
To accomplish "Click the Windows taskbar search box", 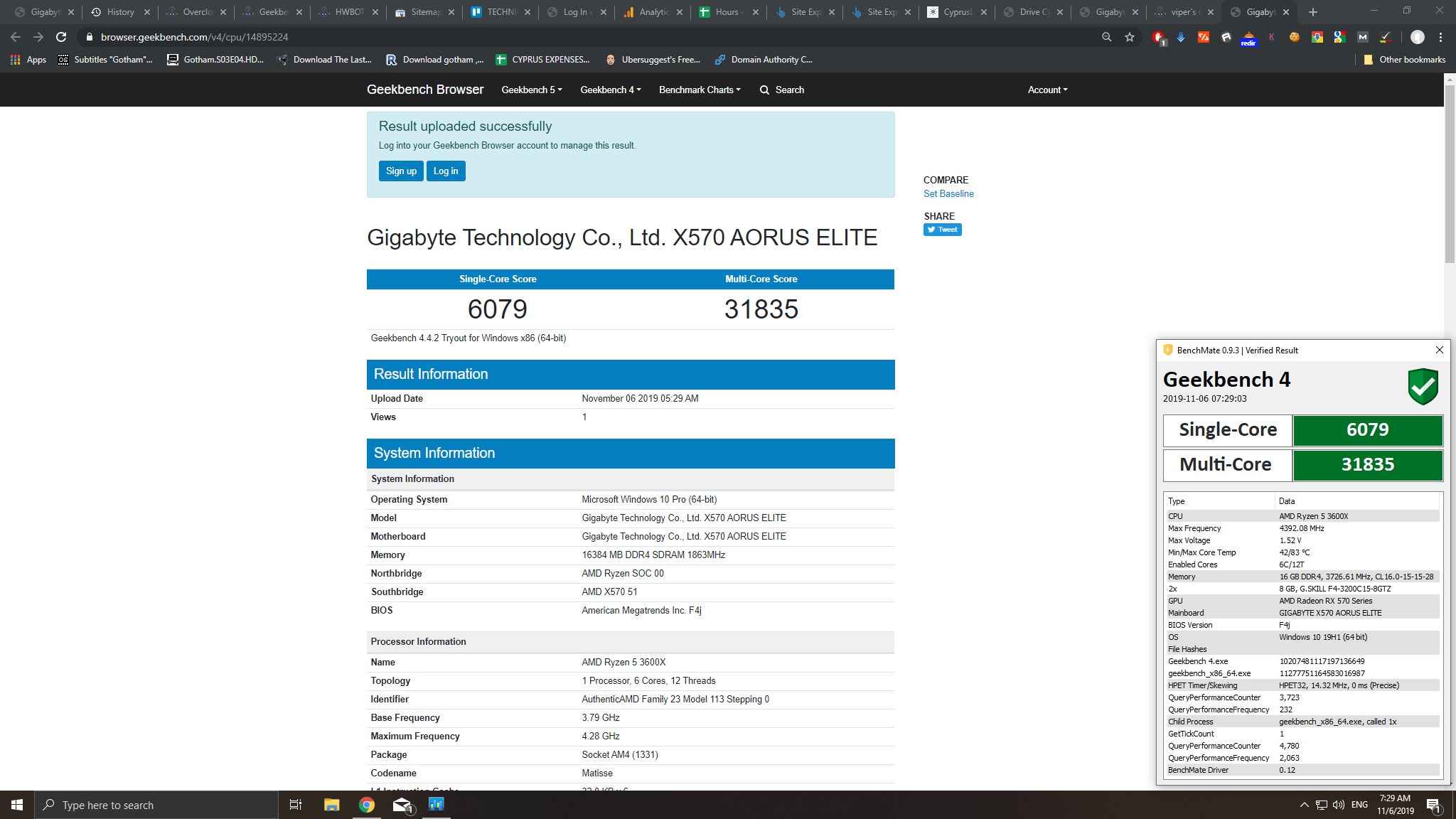I will coord(156,805).
